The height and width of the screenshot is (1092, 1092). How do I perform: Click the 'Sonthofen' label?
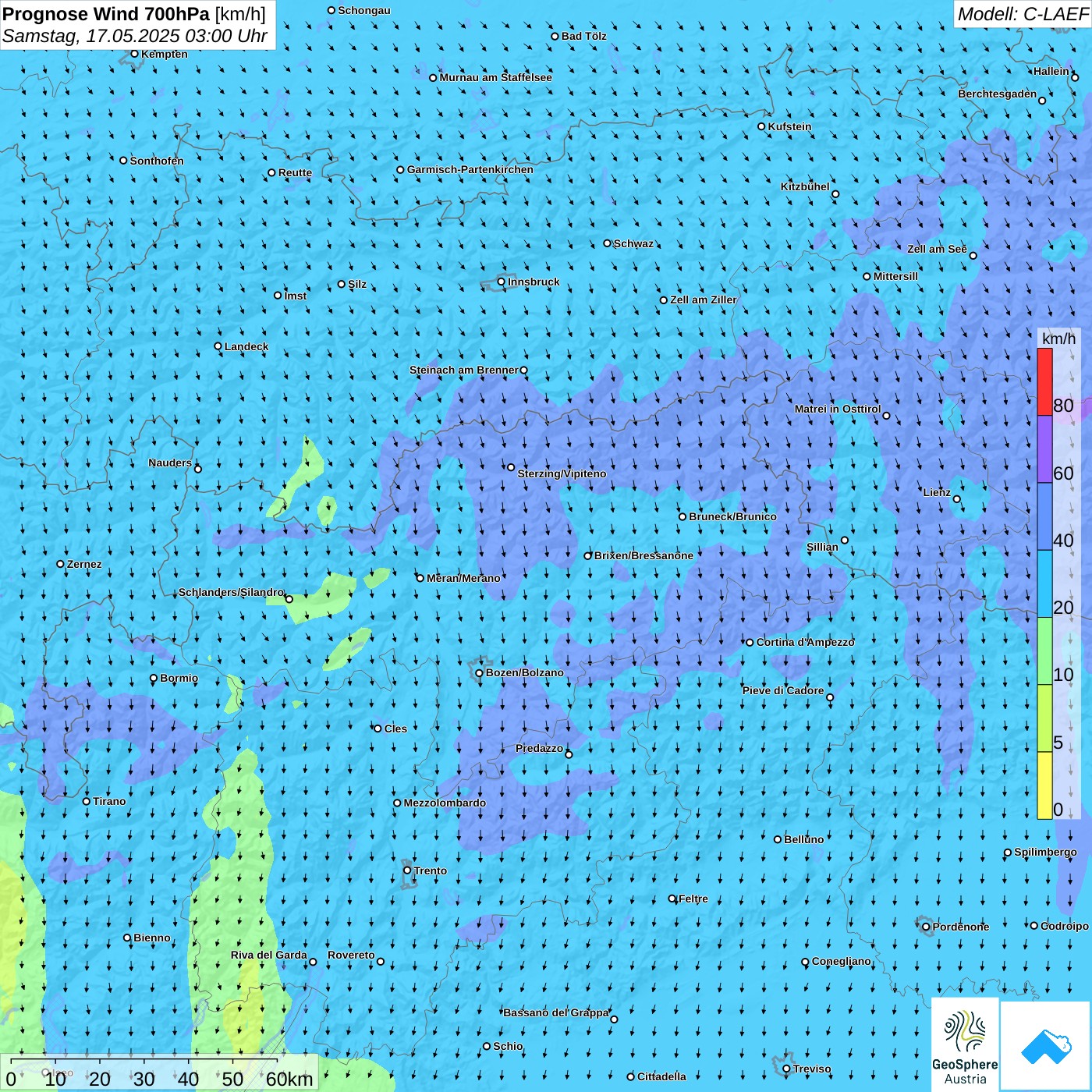[157, 161]
